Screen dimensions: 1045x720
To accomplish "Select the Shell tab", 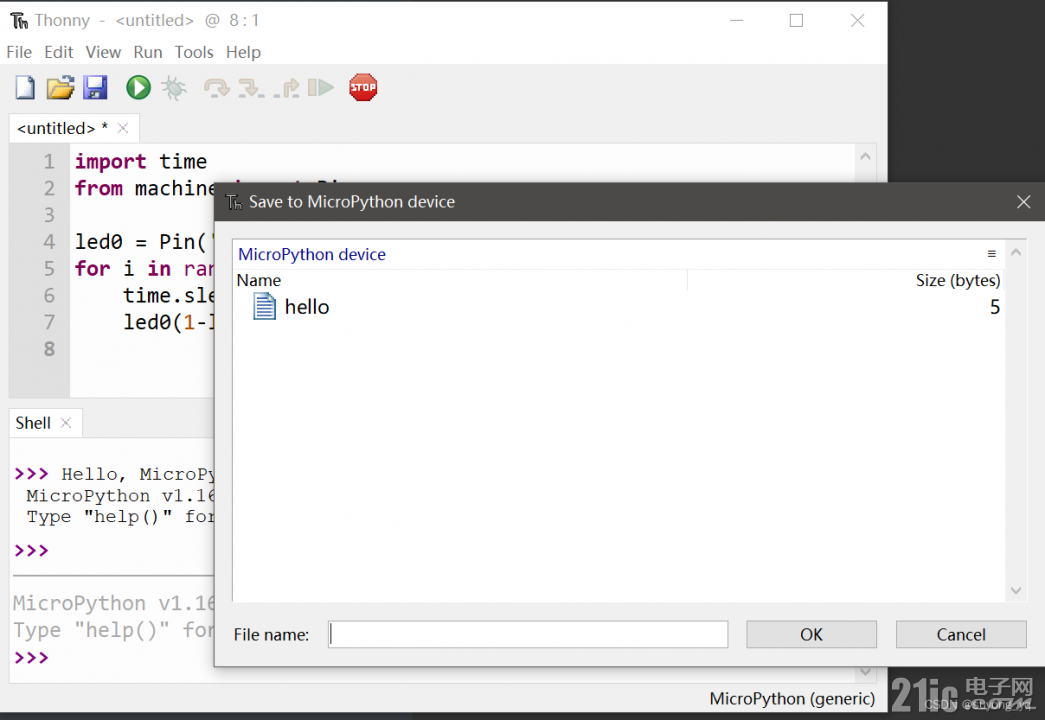I will [x=33, y=423].
